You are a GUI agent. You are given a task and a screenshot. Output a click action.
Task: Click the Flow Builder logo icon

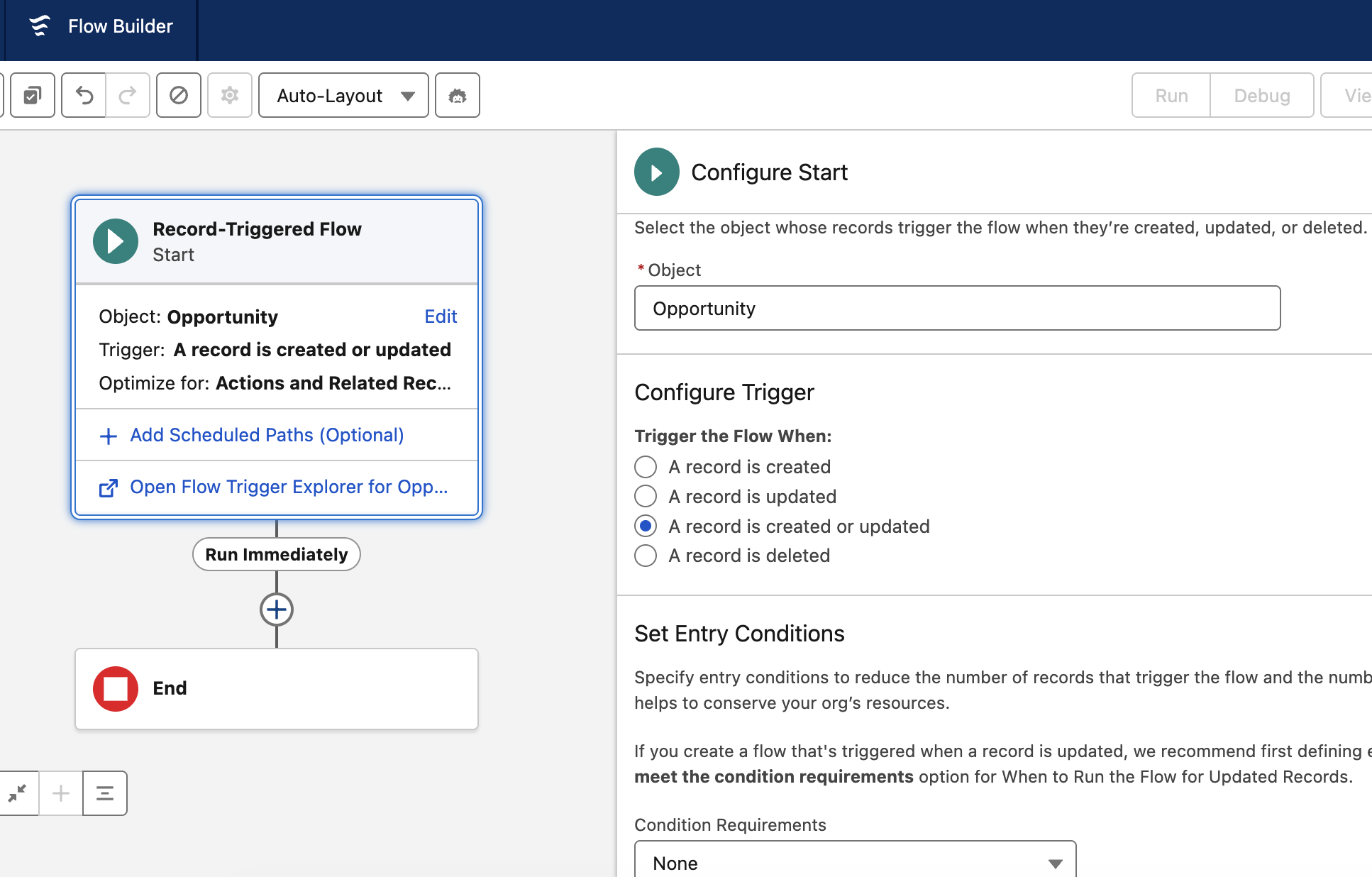(40, 26)
